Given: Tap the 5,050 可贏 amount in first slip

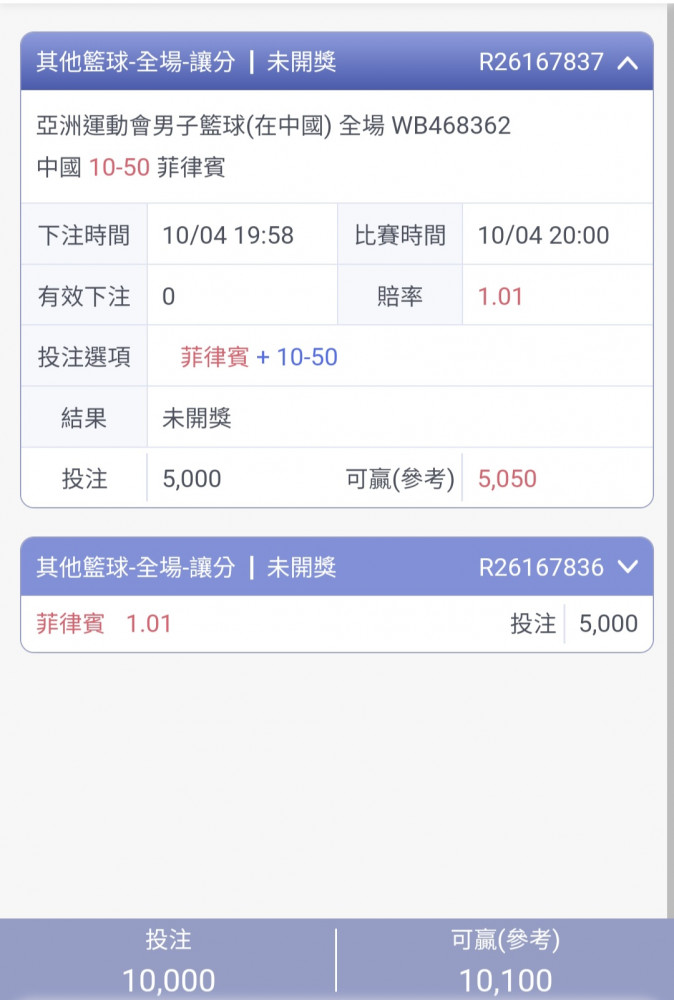Looking at the screenshot, I should point(508,479).
